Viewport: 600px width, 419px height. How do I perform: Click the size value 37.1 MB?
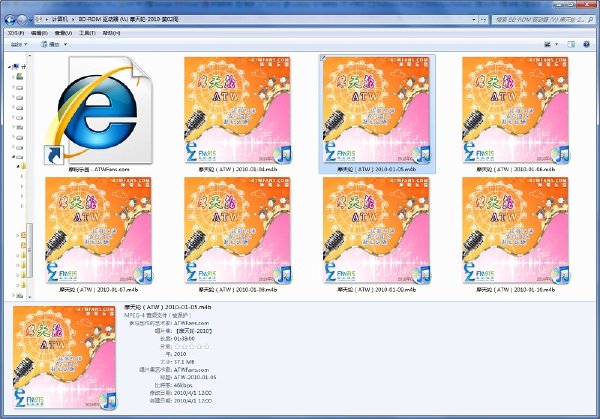(x=184, y=362)
